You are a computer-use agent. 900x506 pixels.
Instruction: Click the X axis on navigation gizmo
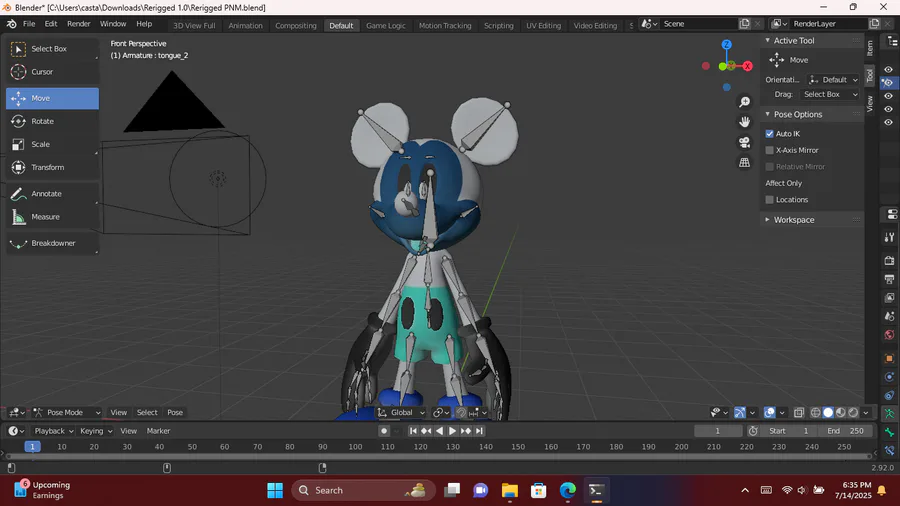[747, 67]
